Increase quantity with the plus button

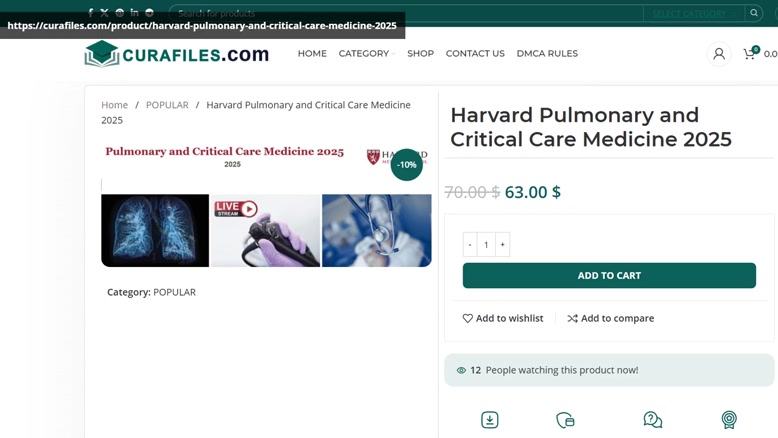coord(502,245)
